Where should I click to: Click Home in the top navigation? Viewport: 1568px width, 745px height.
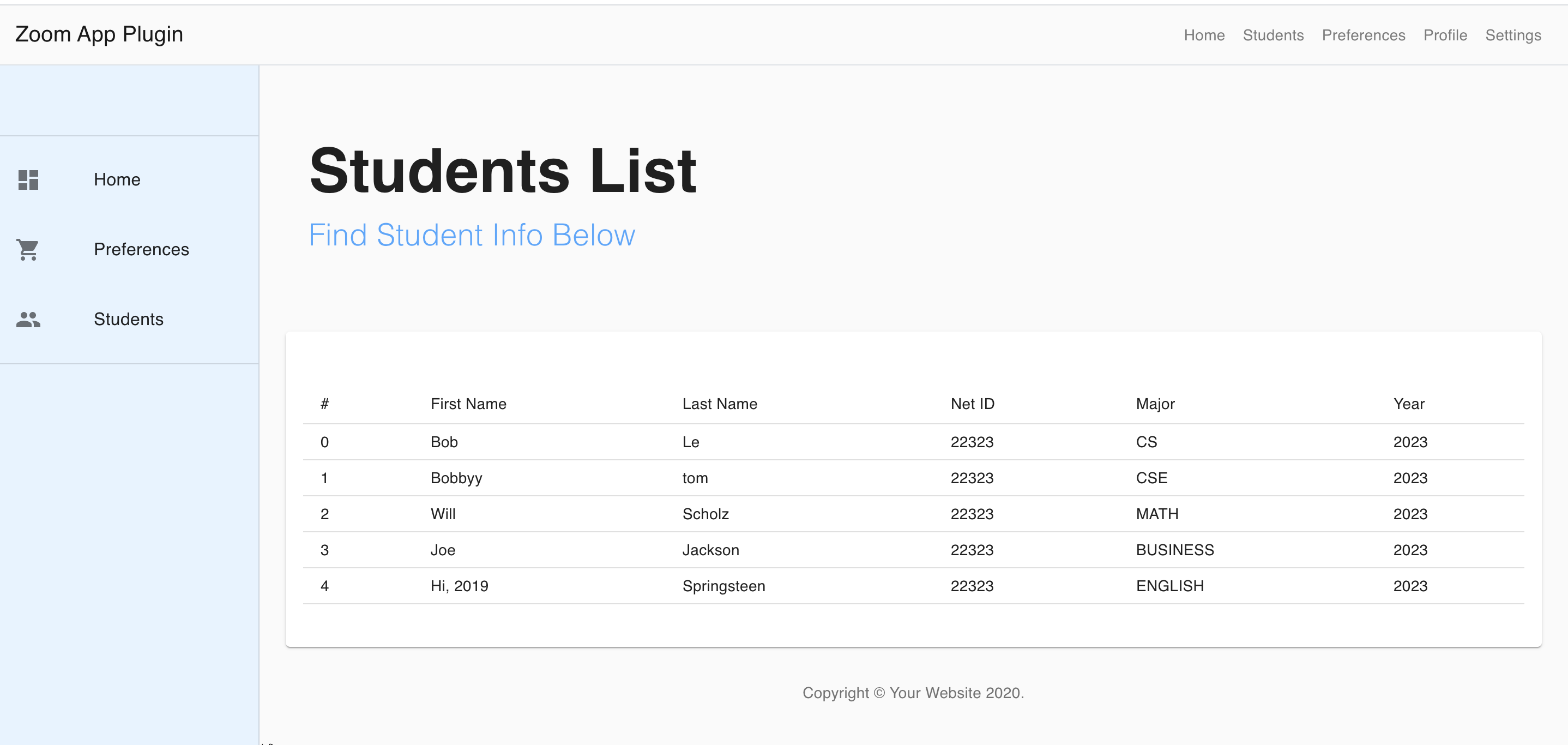pyautogui.click(x=1203, y=35)
